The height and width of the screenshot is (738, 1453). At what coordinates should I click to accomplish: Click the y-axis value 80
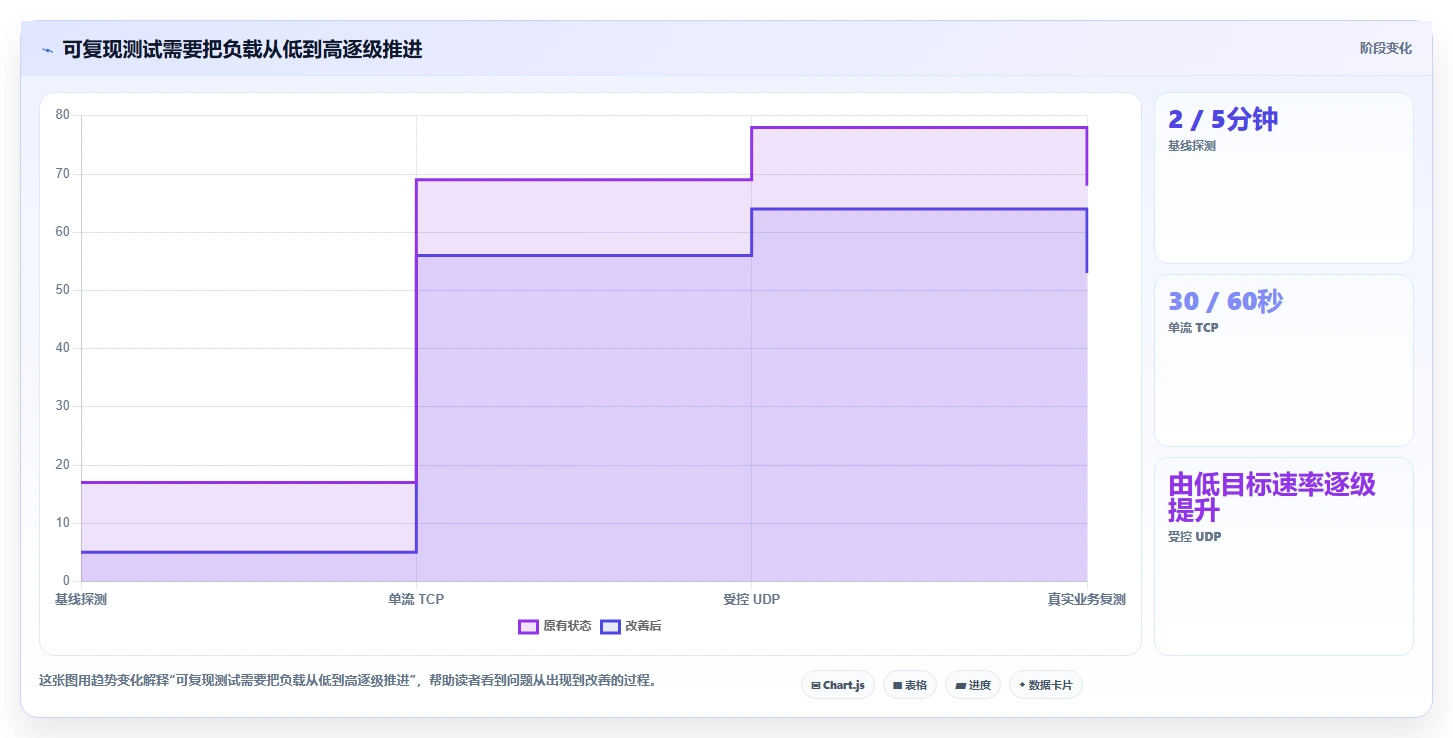point(63,115)
